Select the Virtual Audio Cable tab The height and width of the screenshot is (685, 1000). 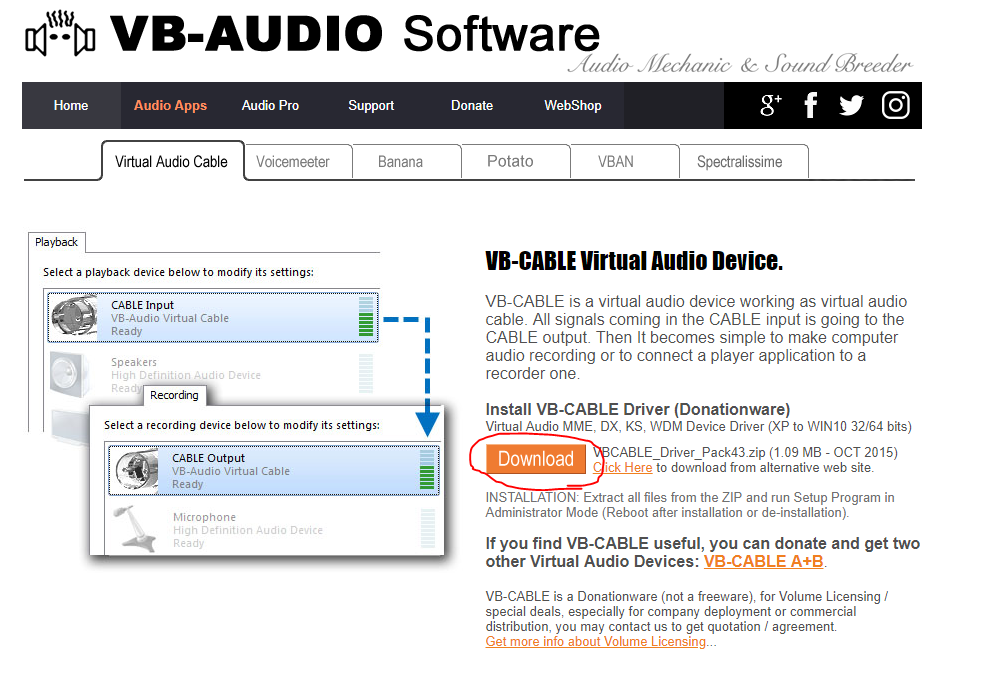172,161
